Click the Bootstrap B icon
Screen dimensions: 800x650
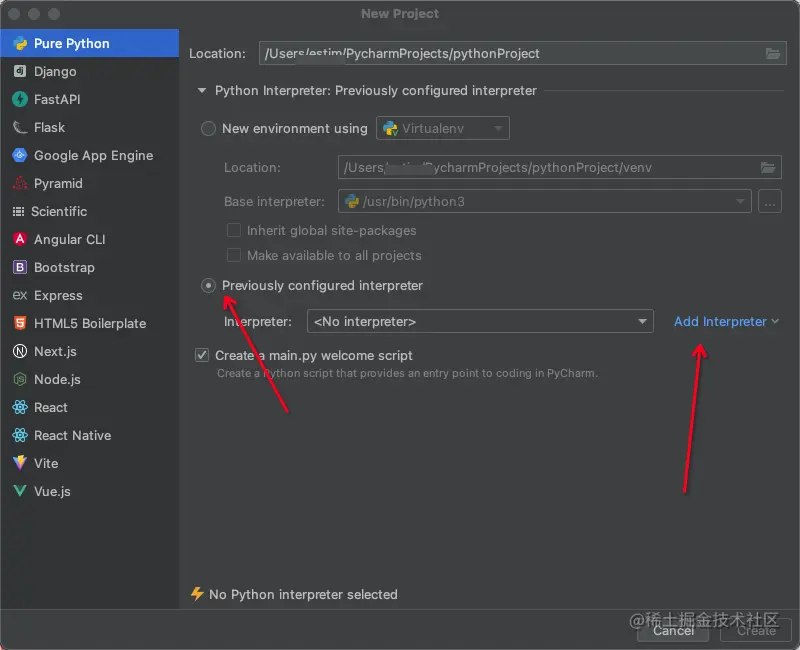click(20, 267)
